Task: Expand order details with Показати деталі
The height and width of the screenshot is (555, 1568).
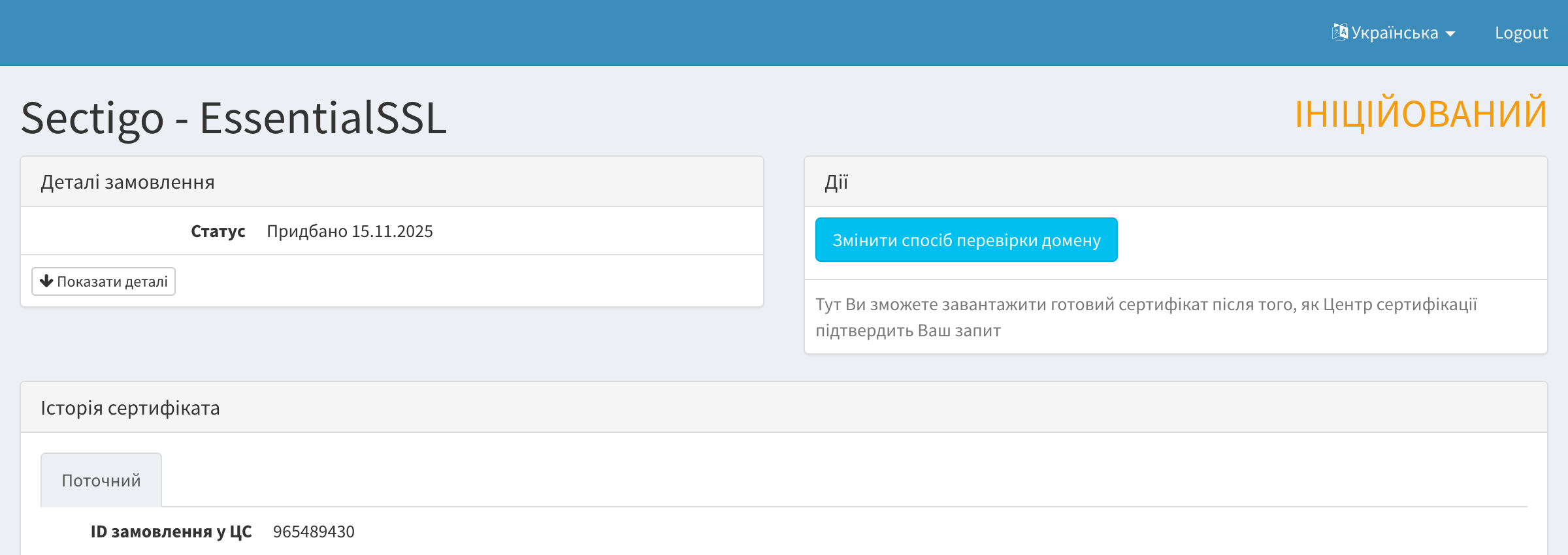Action: click(x=104, y=281)
